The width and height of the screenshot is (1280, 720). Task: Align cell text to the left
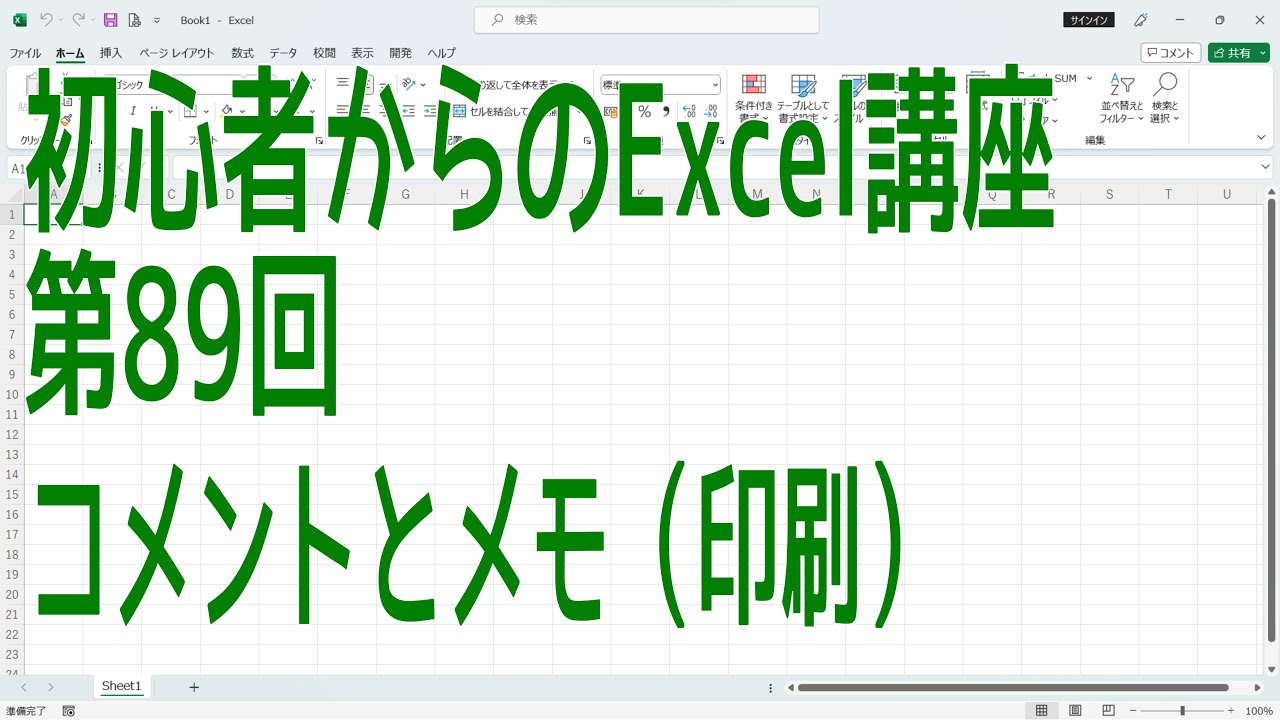(342, 111)
